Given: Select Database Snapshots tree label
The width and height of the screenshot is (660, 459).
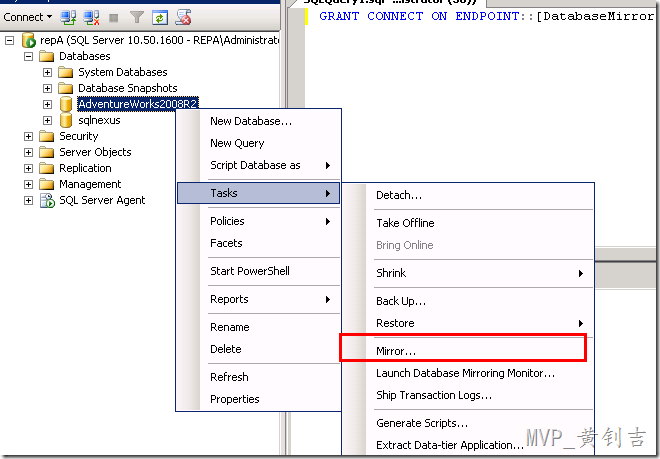Looking at the screenshot, I should coord(128,88).
